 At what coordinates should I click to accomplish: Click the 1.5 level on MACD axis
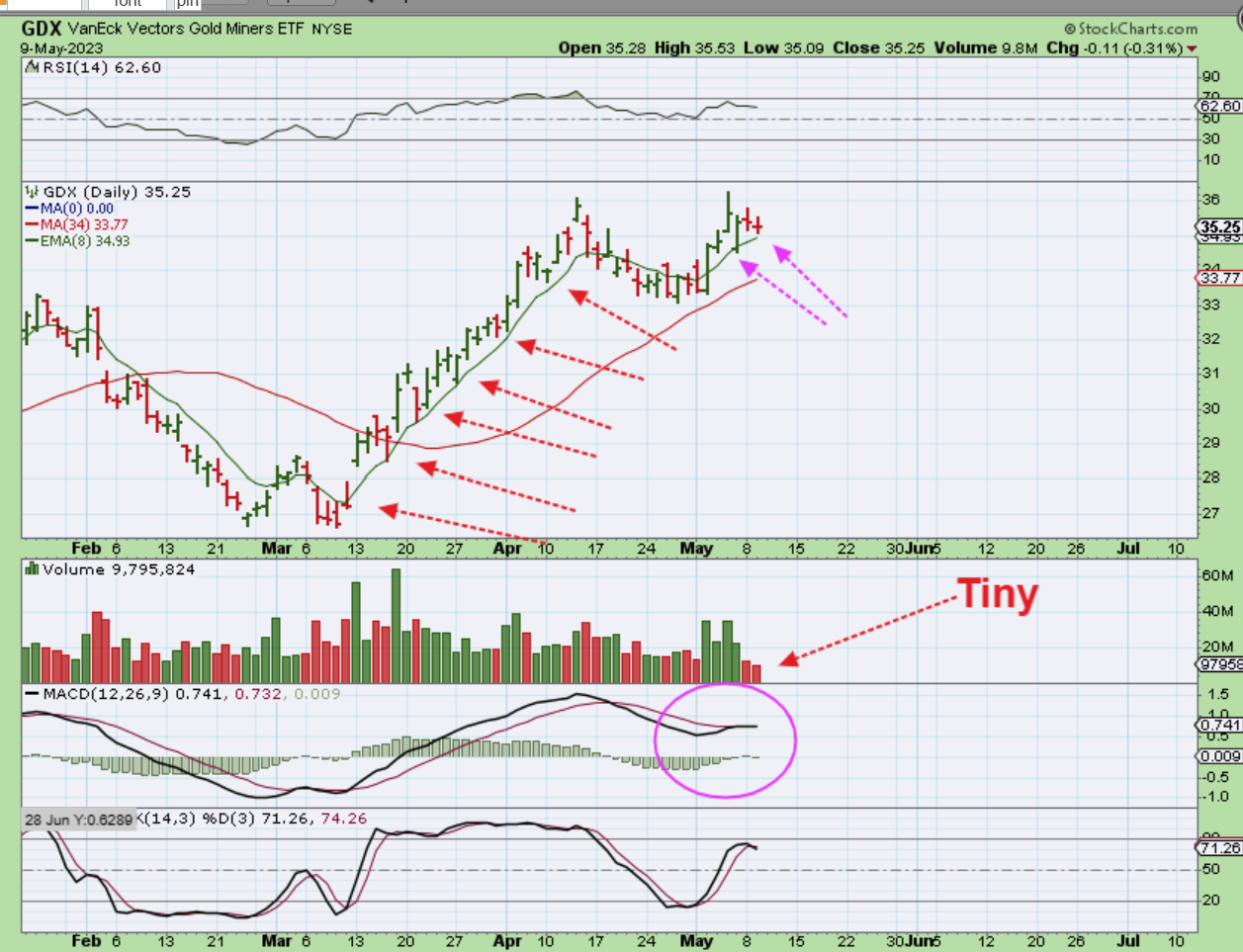pos(1217,694)
